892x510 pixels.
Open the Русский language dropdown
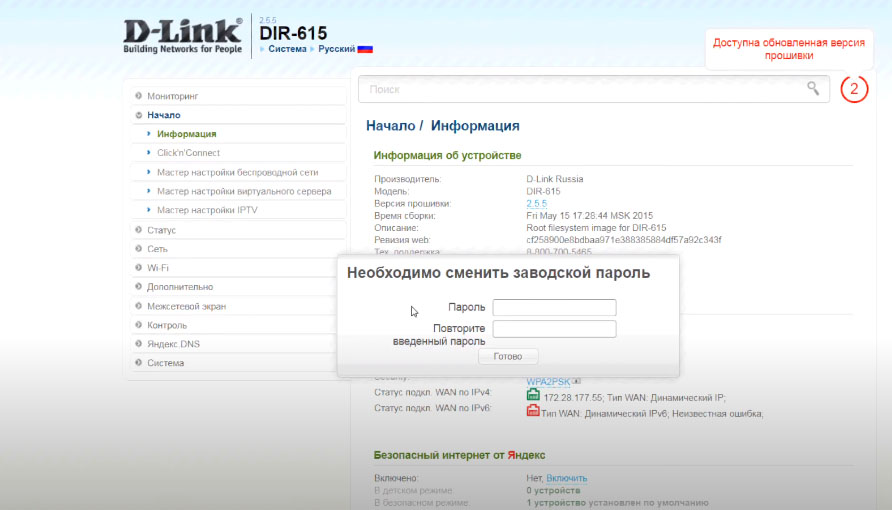pos(337,49)
